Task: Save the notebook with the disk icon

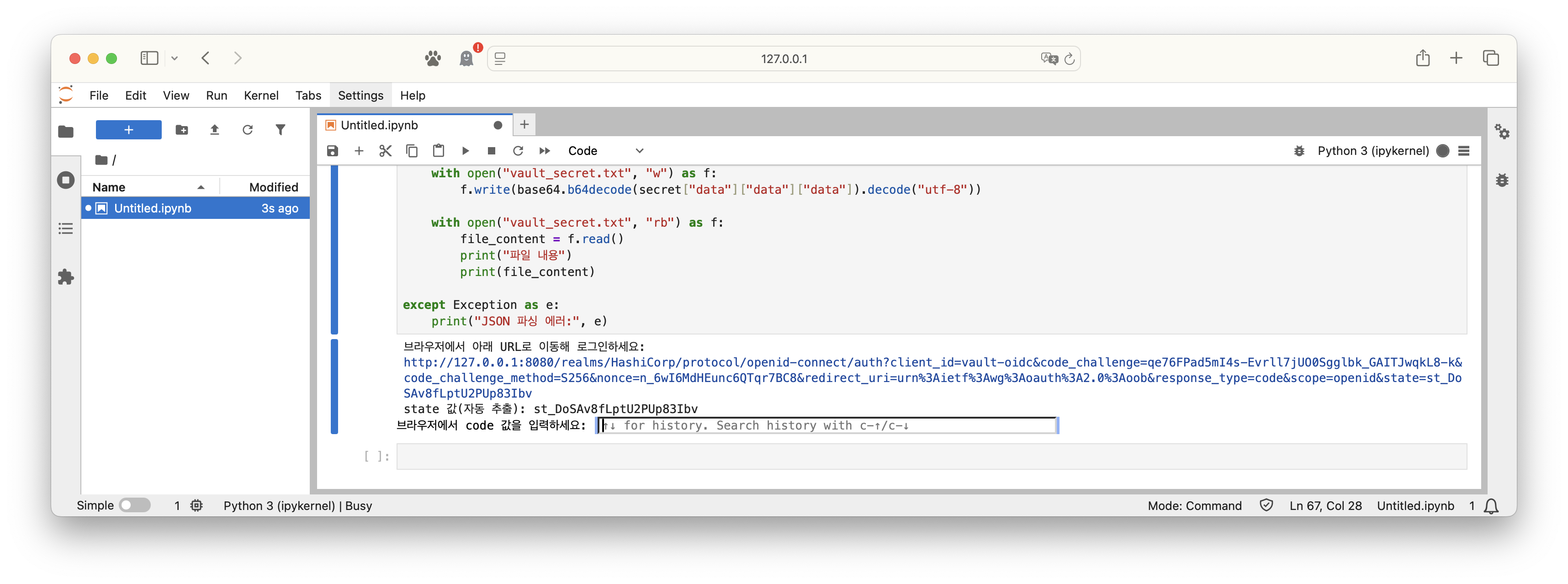Action: pyautogui.click(x=332, y=150)
